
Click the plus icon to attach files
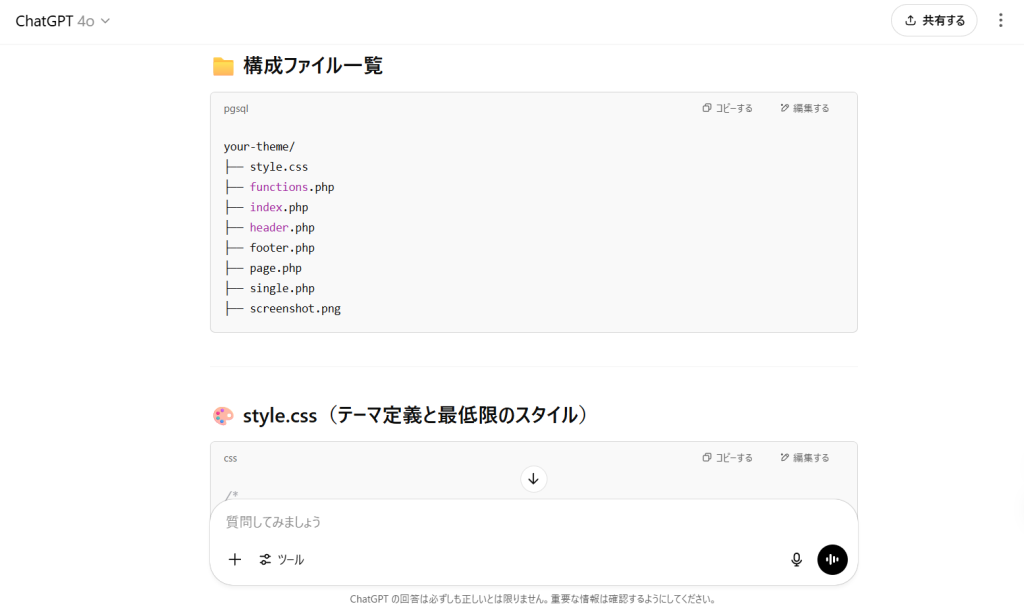[235, 560]
